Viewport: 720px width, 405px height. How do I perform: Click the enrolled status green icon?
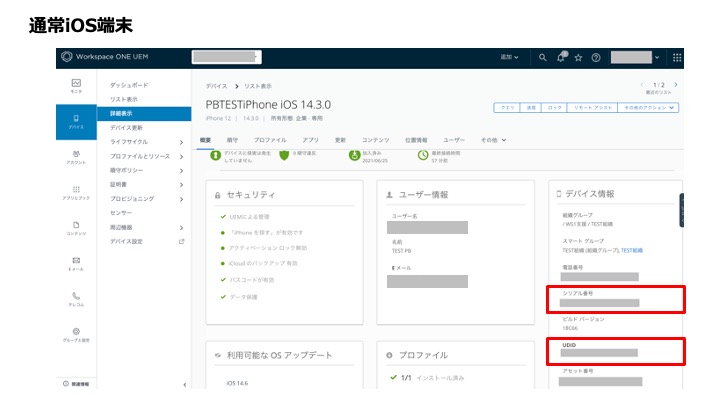(x=354, y=156)
